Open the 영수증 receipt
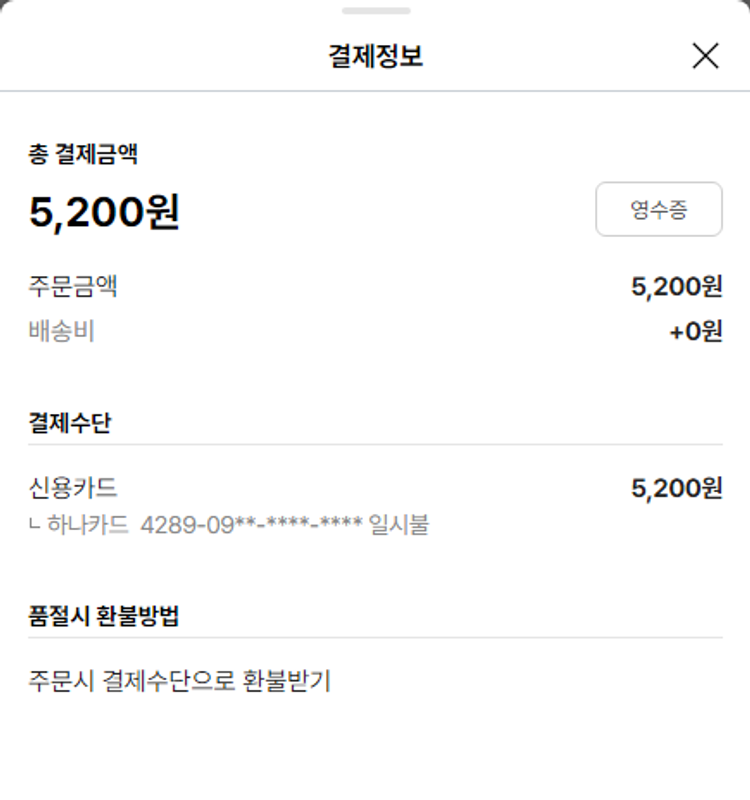Screen dimensions: 750x800 658,209
